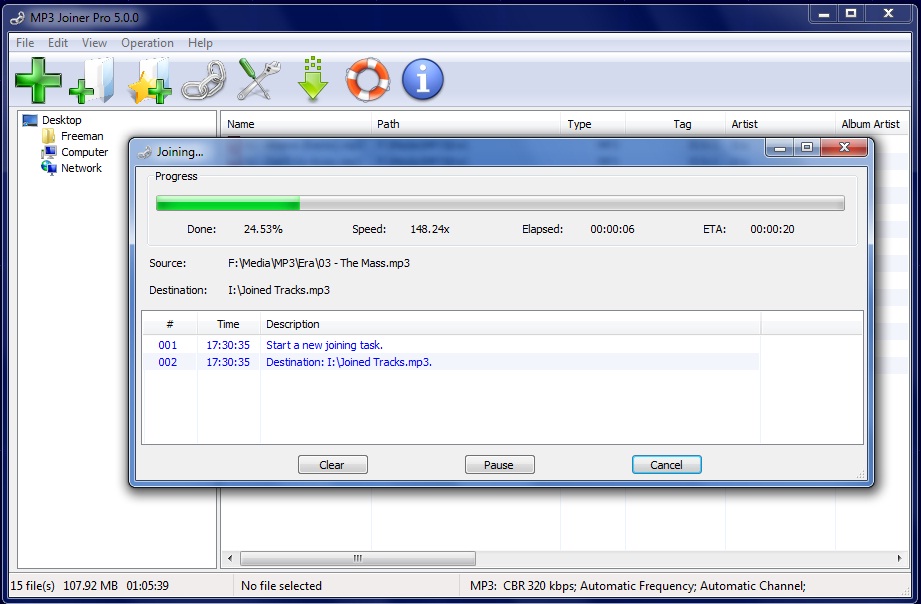Click the joining progress bar
Image resolution: width=921 pixels, height=604 pixels.
click(x=500, y=204)
